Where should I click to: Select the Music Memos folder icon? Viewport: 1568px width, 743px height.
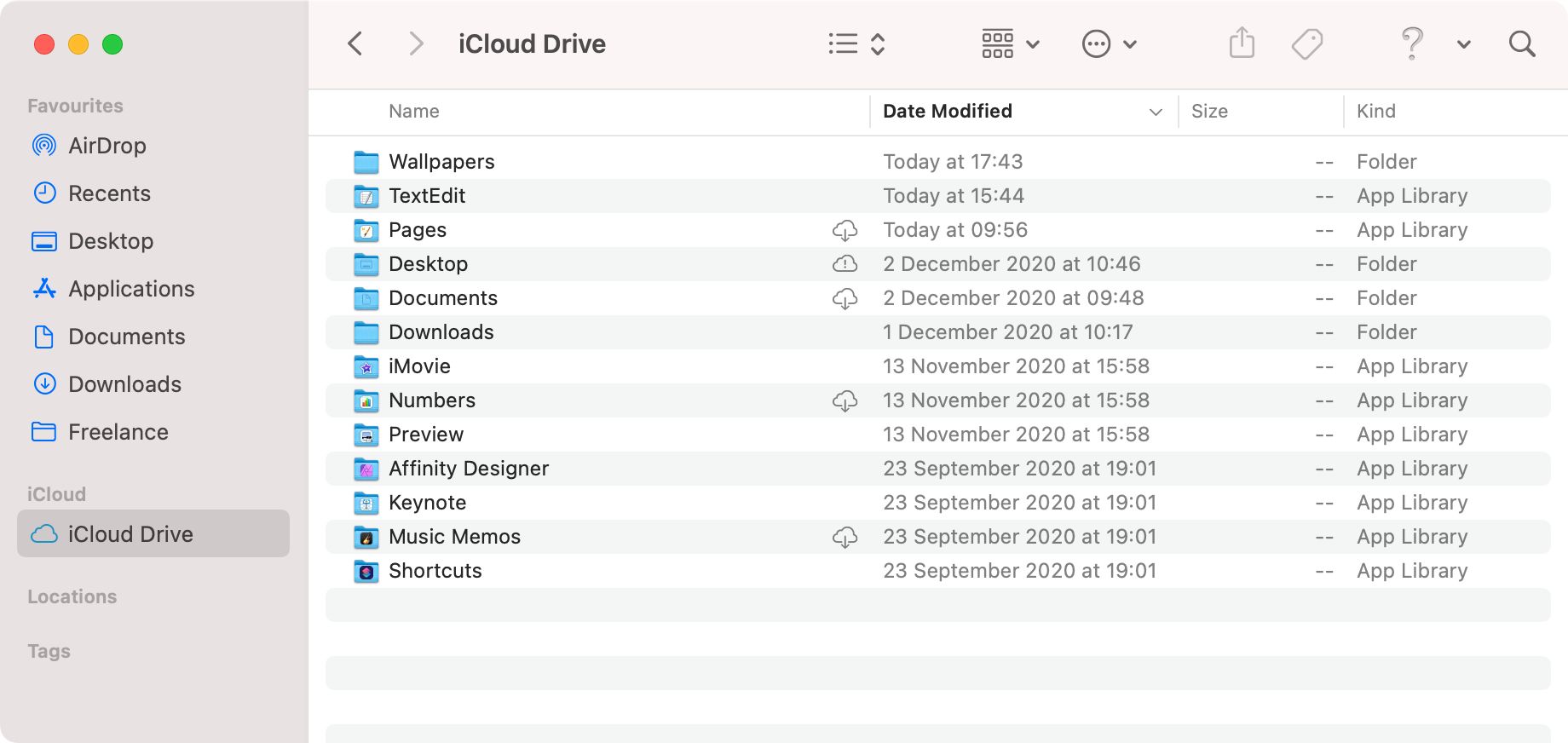[366, 537]
